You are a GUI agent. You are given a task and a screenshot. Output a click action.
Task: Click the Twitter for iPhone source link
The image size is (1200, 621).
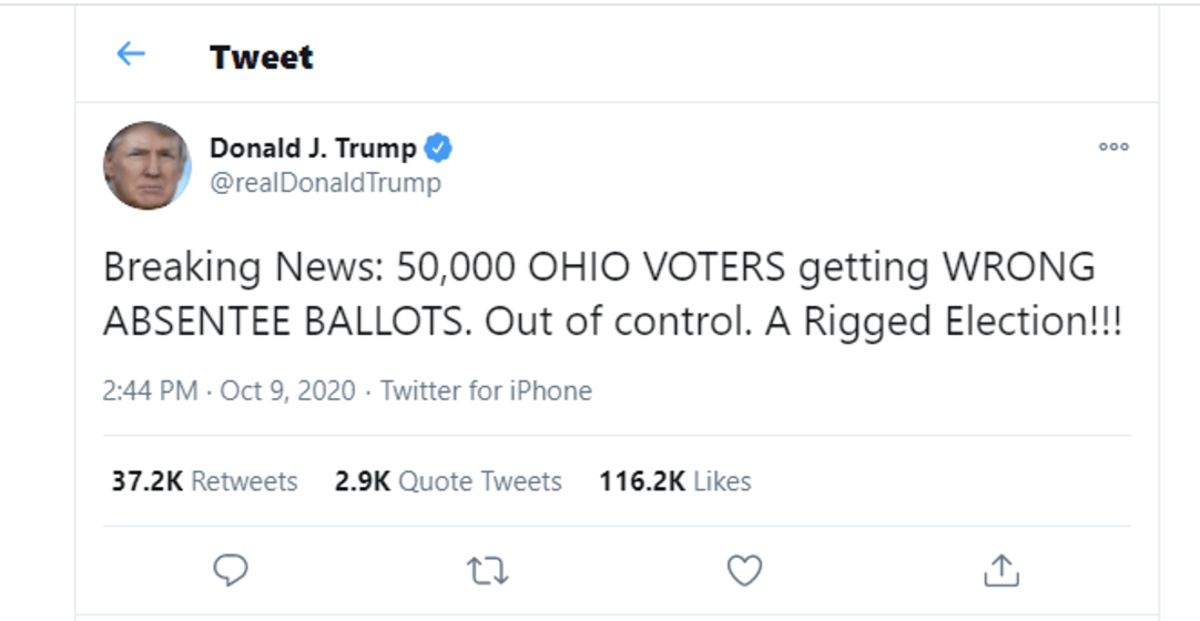(486, 390)
